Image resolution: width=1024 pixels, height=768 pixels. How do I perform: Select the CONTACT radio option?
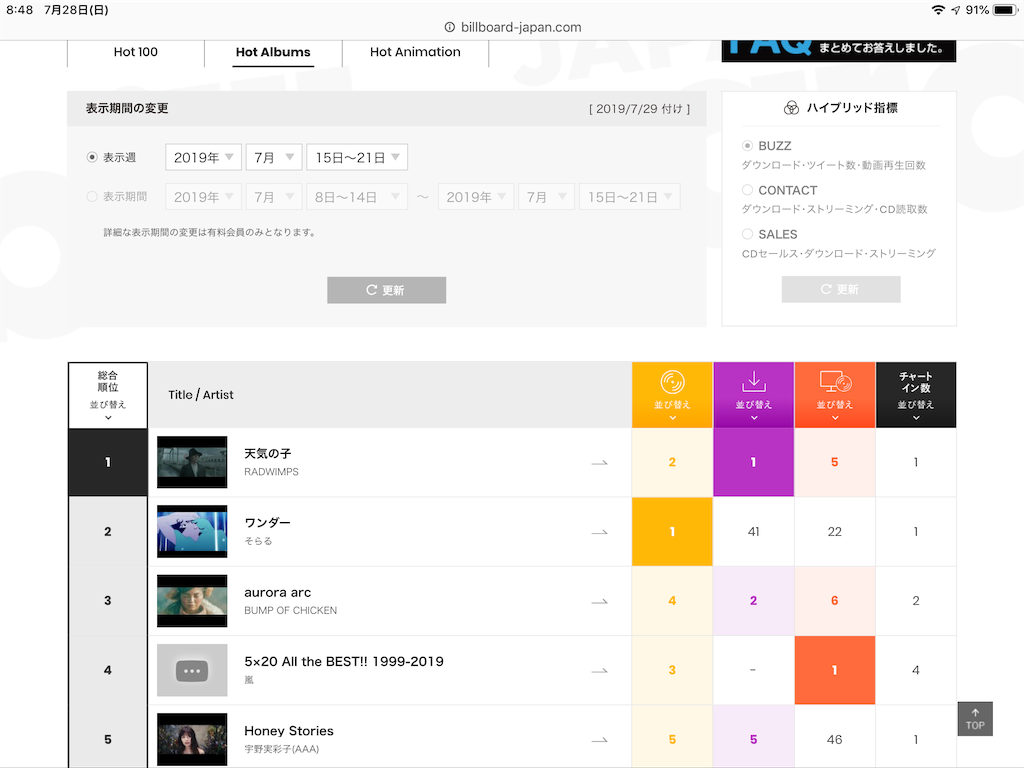point(747,190)
